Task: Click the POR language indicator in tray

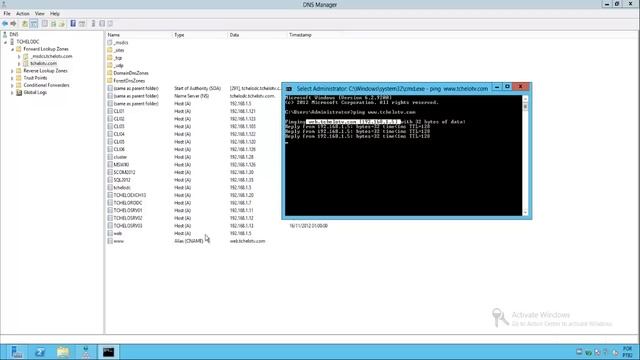Action: pyautogui.click(x=627, y=352)
